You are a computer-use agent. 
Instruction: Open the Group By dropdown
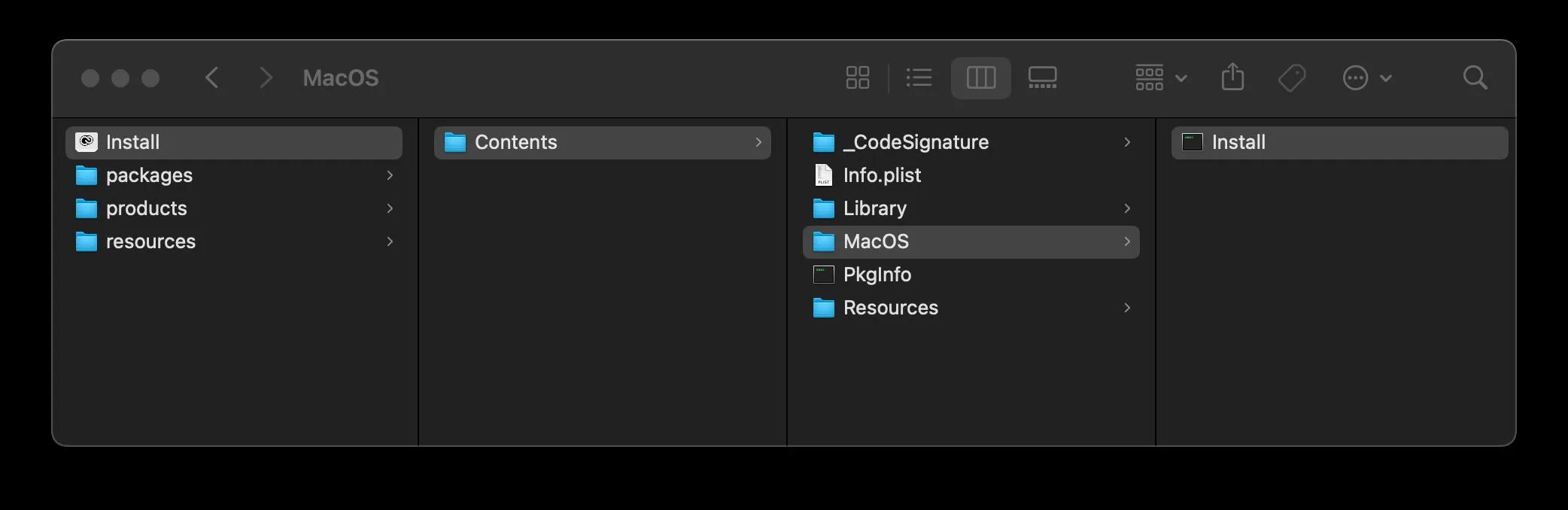tap(1160, 77)
